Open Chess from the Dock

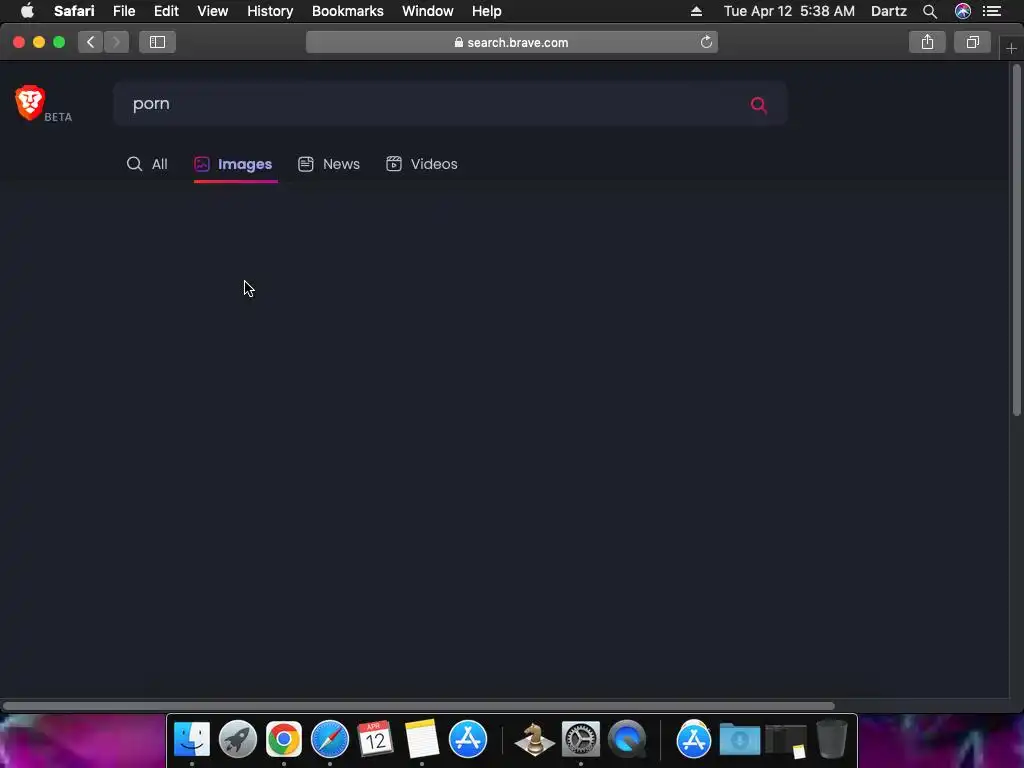point(535,739)
